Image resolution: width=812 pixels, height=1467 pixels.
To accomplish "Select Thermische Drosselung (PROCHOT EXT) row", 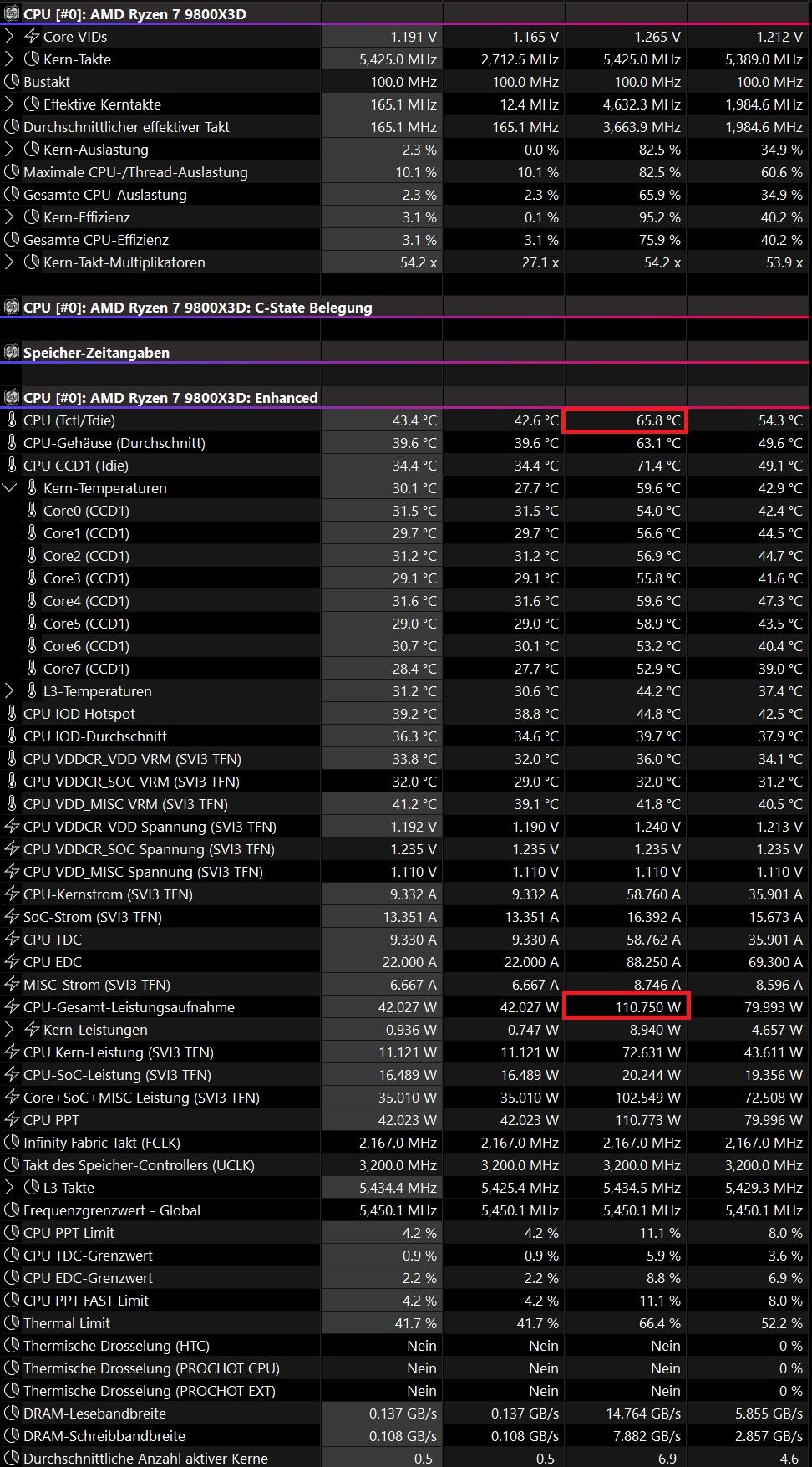I will pyautogui.click(x=406, y=1391).
